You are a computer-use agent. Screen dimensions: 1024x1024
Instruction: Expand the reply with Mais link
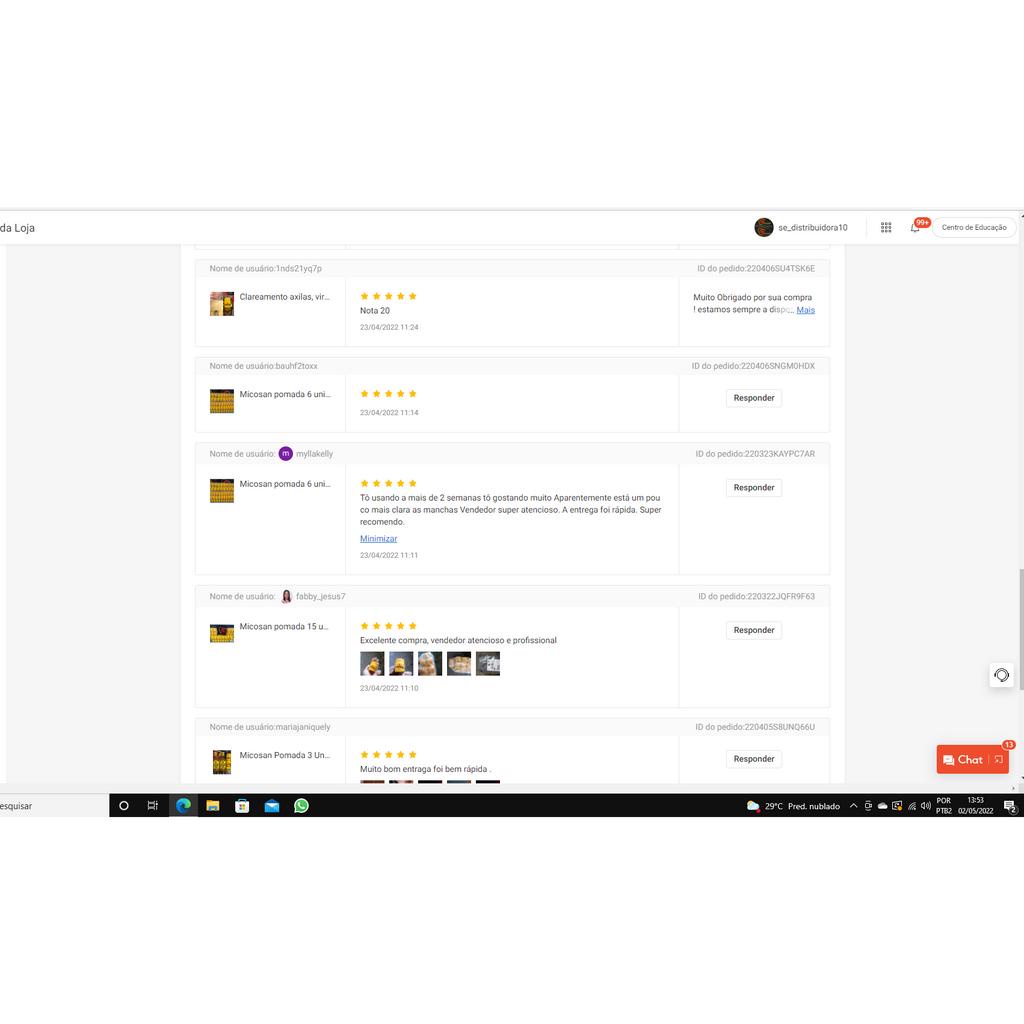point(805,310)
